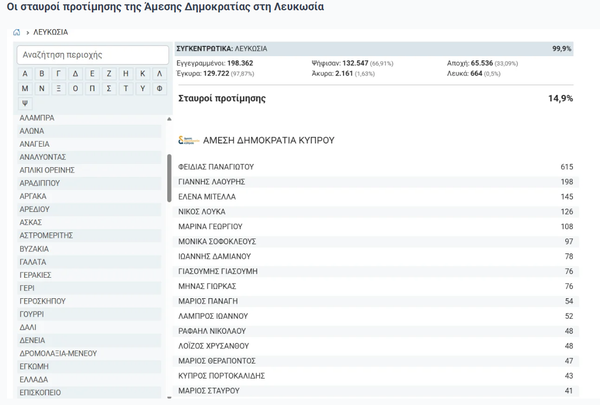Filter regions by letter Λ
The image size is (600, 405).
160,73
